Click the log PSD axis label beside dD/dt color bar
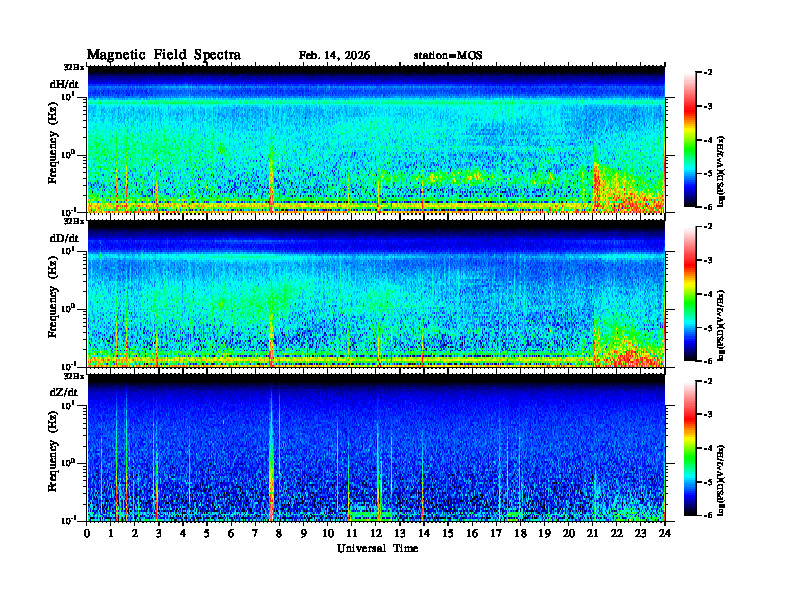 [721, 325]
